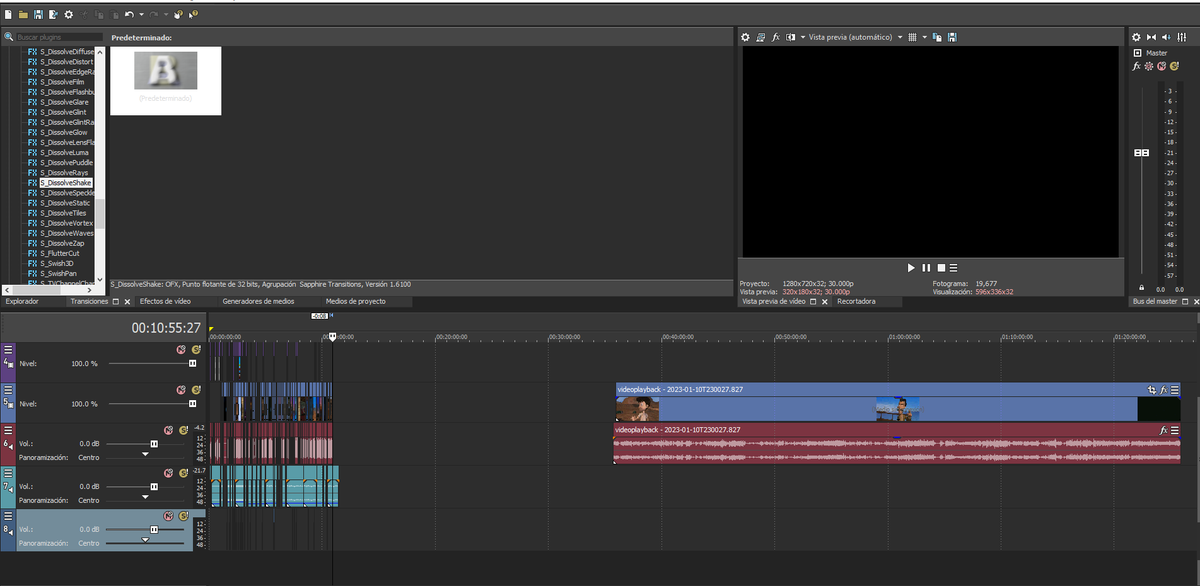Open the Generadores de medios tab
The width and height of the screenshot is (1200, 586).
(x=258, y=301)
